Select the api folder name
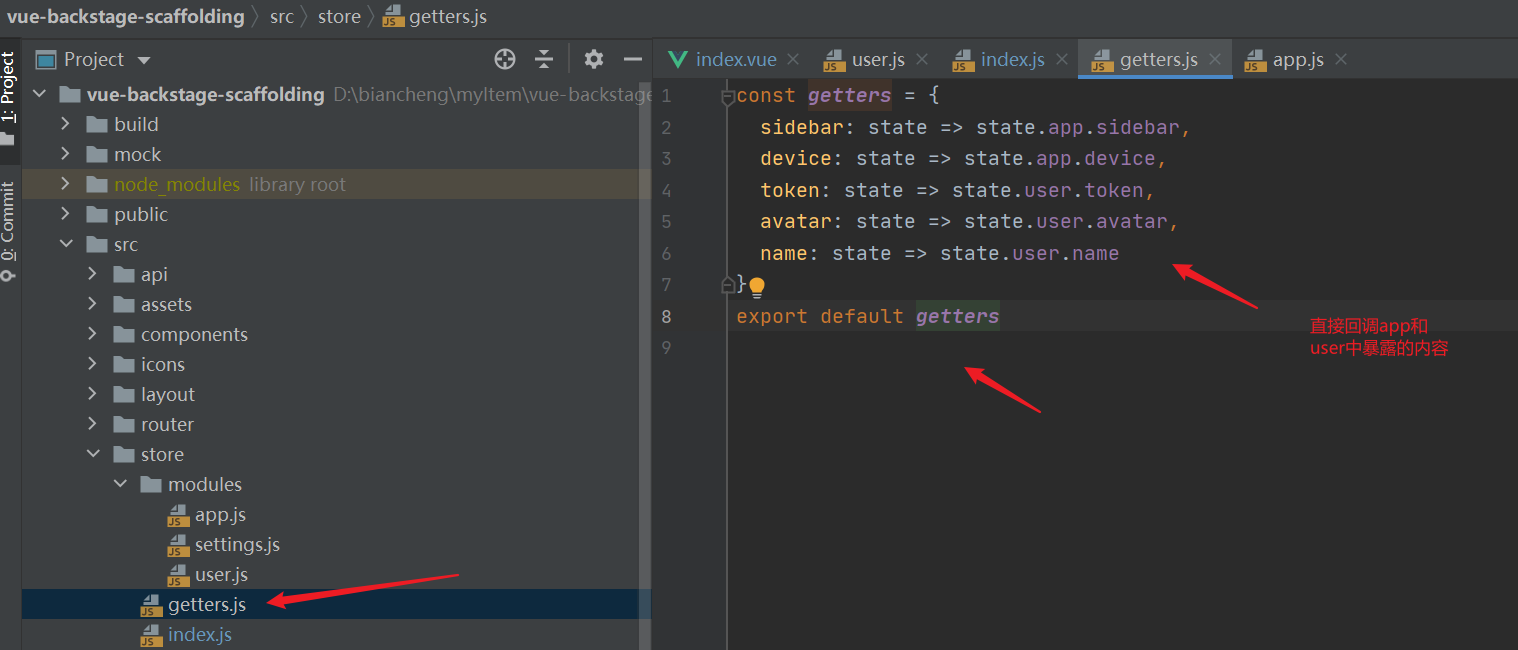The width and height of the screenshot is (1518, 650). (x=154, y=274)
